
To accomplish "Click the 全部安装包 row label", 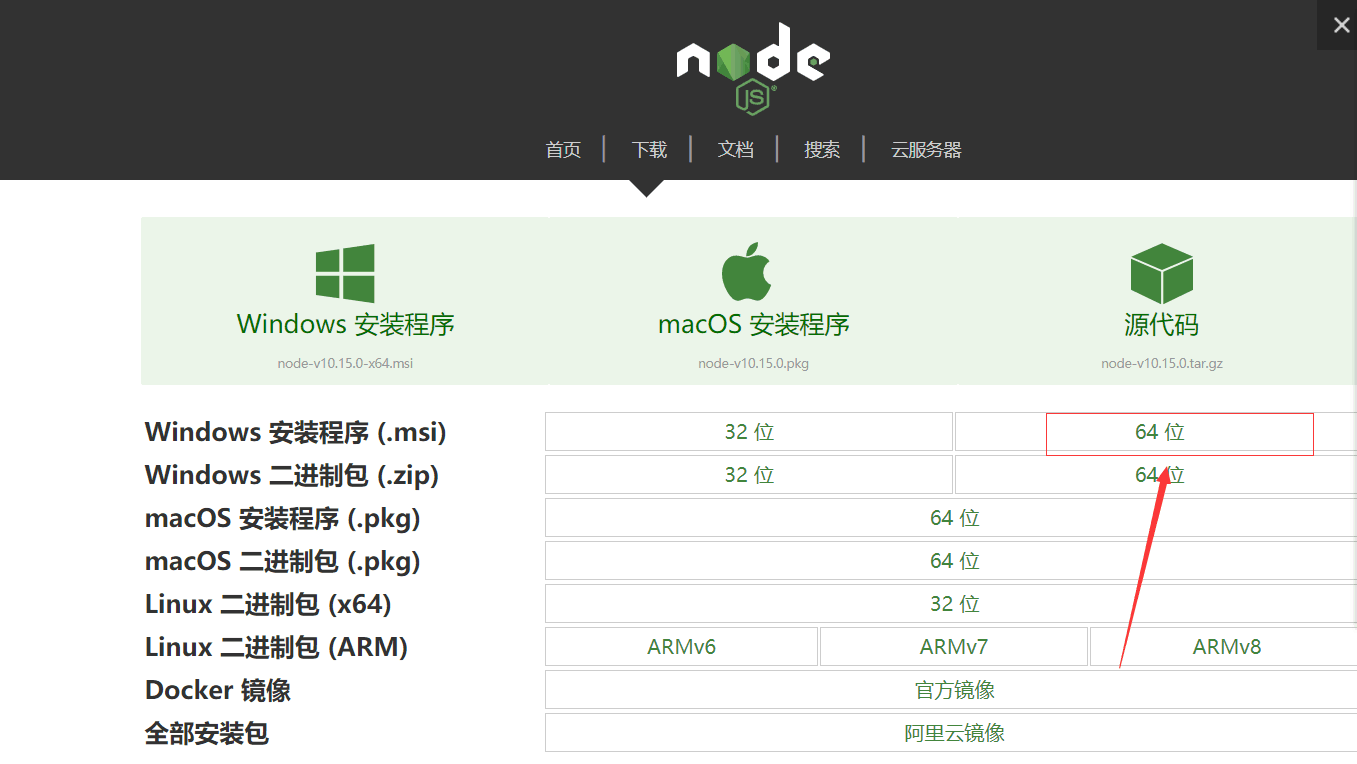I will [207, 733].
